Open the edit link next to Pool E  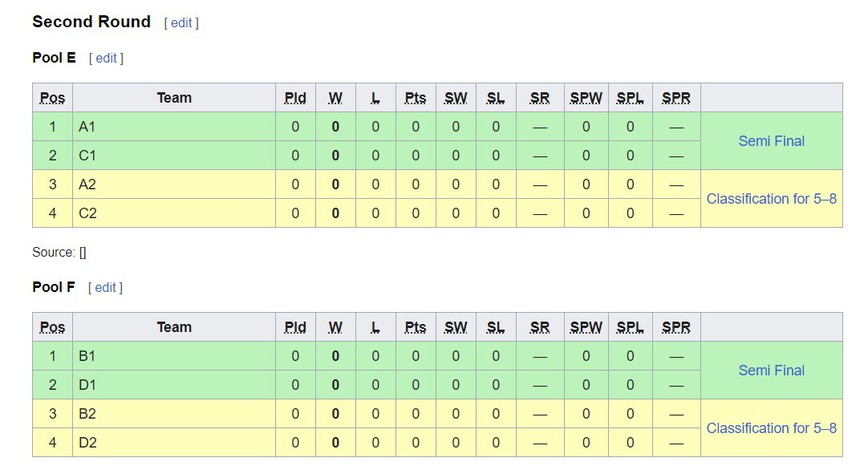pyautogui.click(x=106, y=58)
